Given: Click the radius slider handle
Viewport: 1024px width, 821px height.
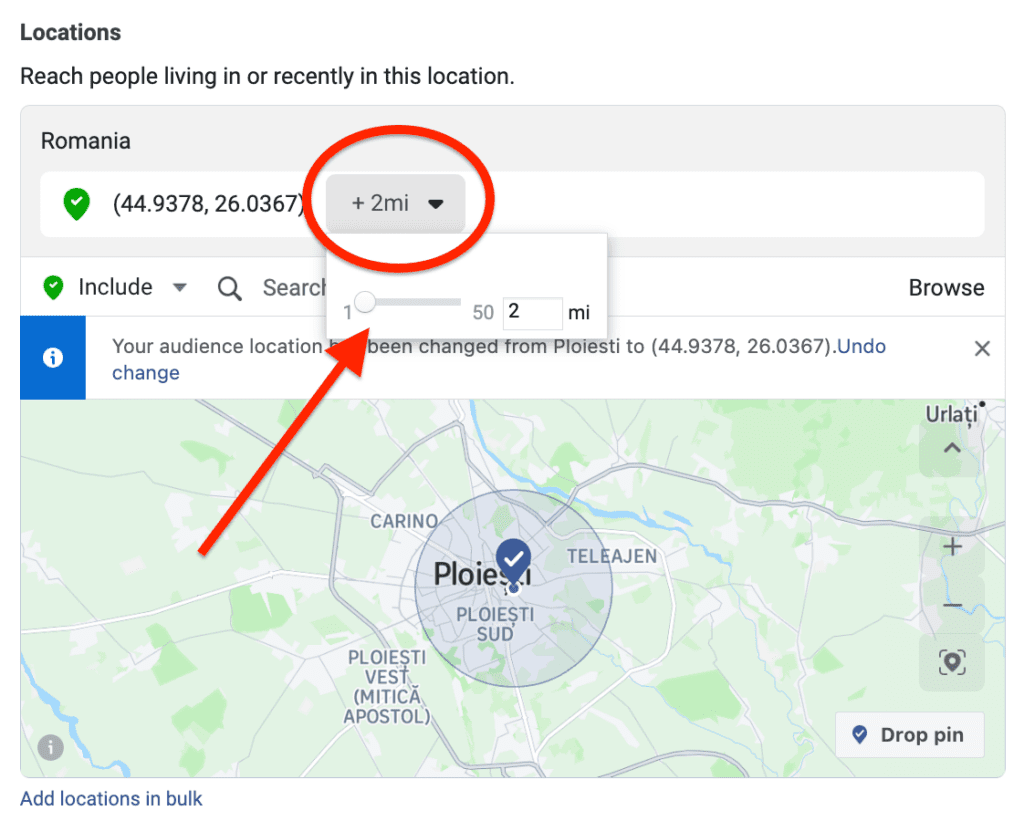Looking at the screenshot, I should click(365, 302).
